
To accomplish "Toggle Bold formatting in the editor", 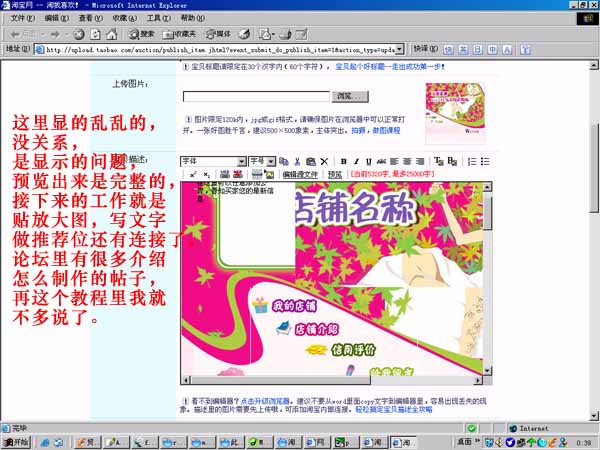I will 343,161.
